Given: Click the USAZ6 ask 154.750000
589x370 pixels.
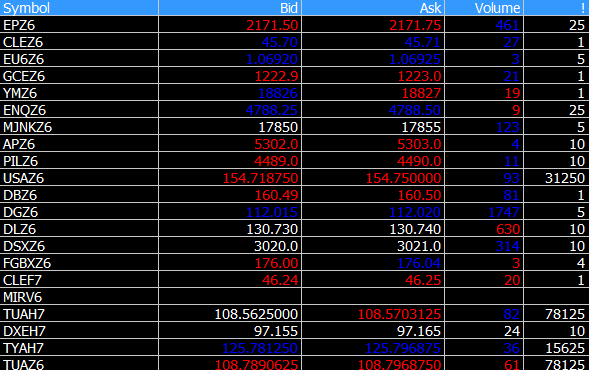Looking at the screenshot, I should pyautogui.click(x=404, y=178).
